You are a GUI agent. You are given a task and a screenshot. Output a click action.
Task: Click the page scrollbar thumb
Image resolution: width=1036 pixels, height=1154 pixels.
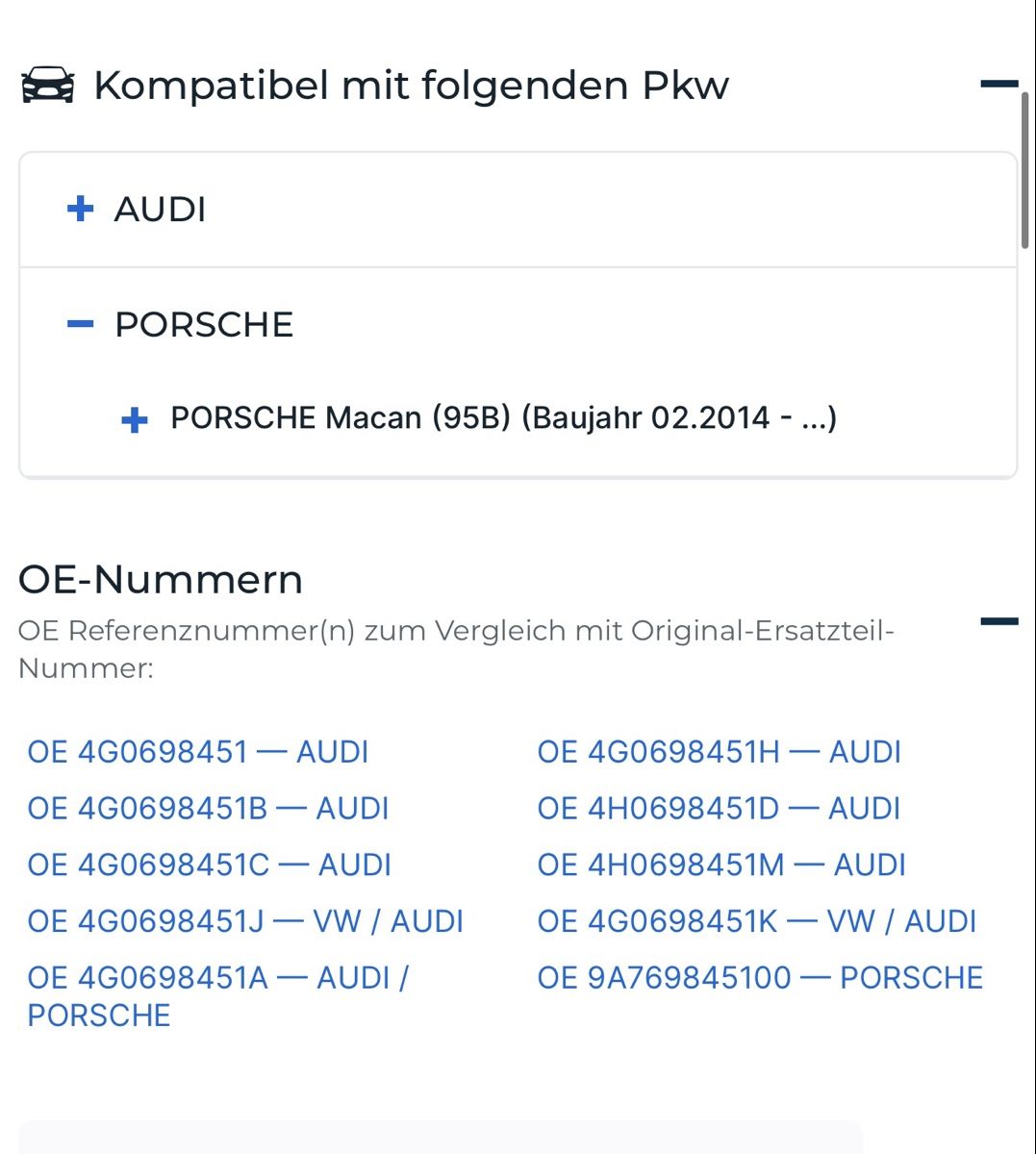pos(1025,173)
